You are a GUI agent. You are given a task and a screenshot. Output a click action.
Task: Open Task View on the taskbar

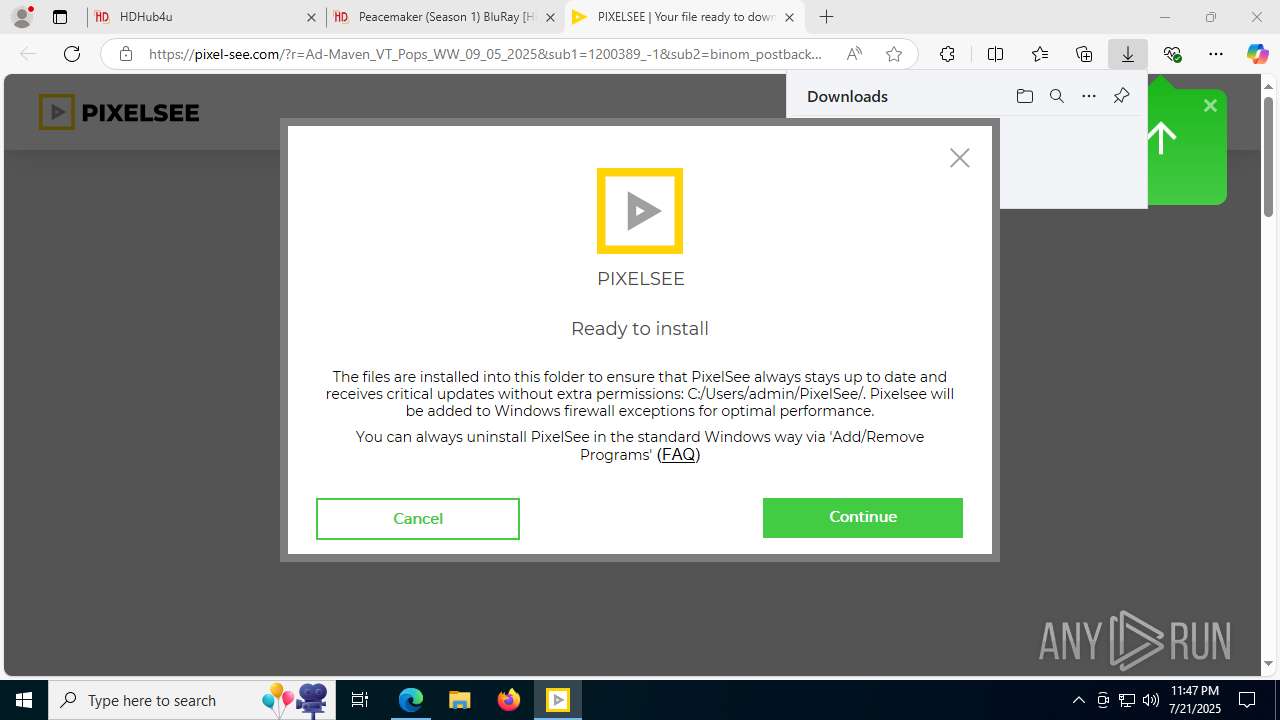coord(360,700)
